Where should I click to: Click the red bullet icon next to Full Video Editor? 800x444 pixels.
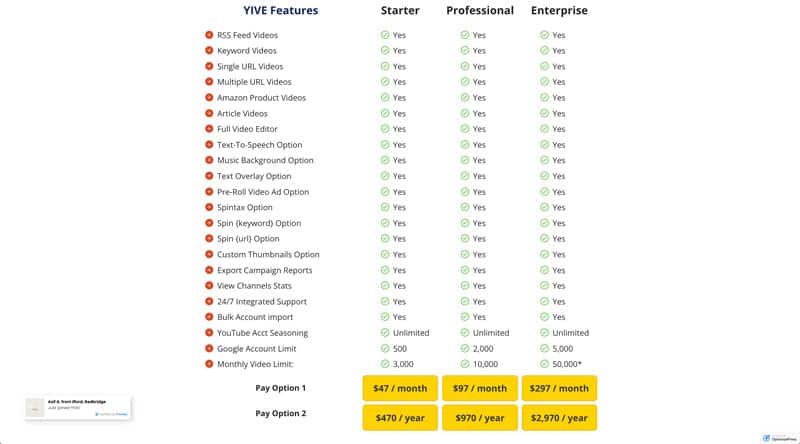(x=209, y=129)
